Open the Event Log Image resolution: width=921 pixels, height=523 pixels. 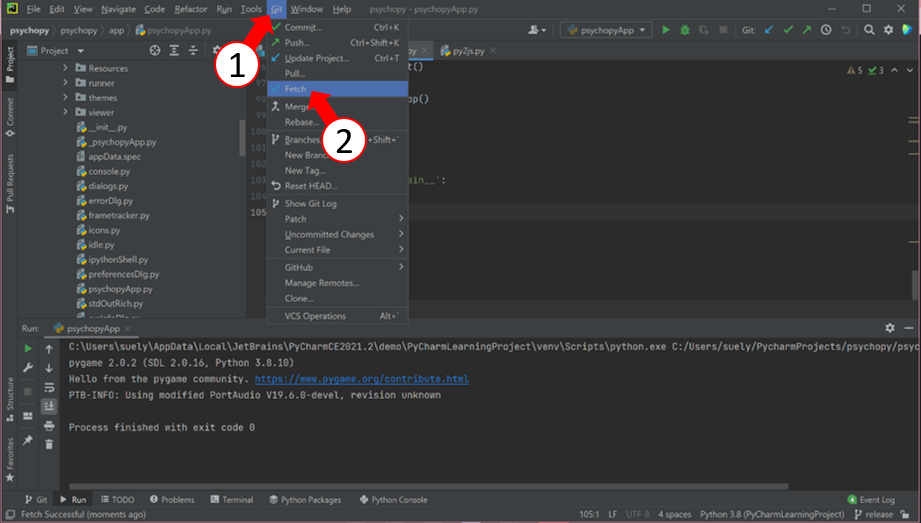coord(871,499)
